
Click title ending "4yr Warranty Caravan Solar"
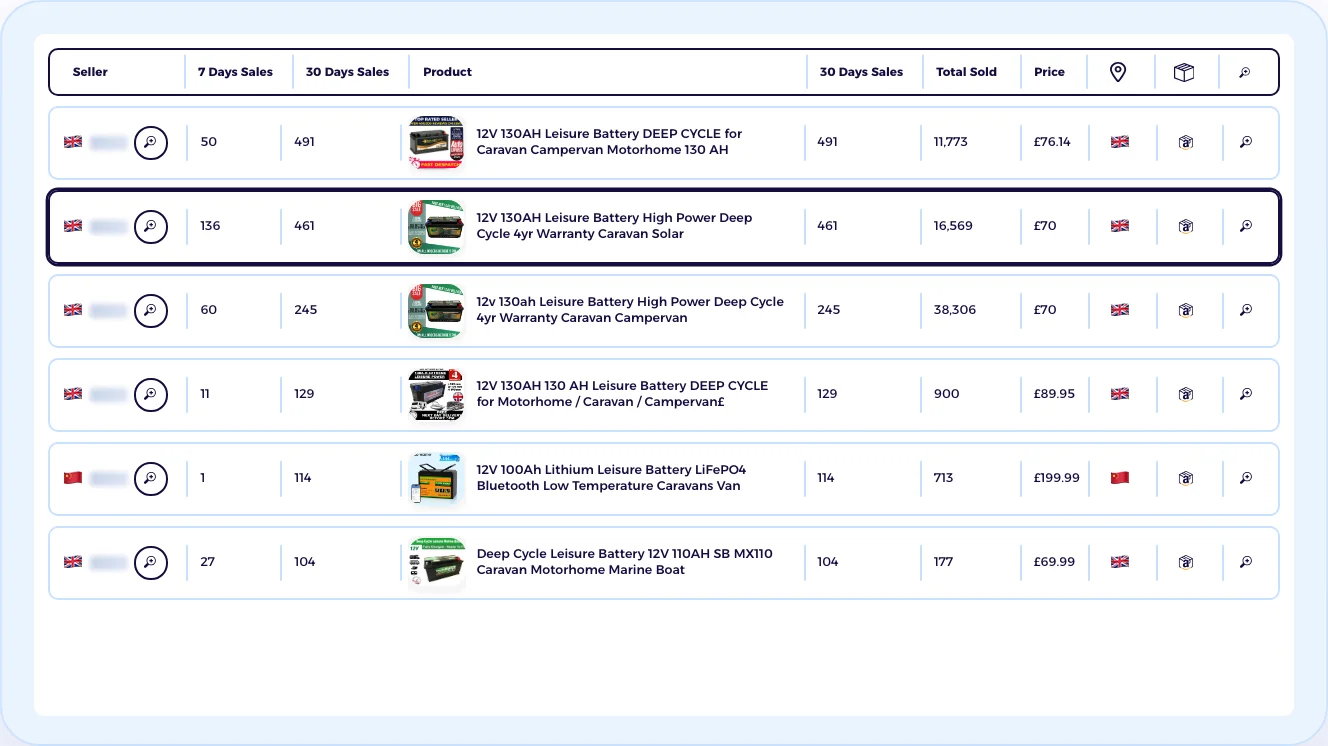tap(614, 226)
